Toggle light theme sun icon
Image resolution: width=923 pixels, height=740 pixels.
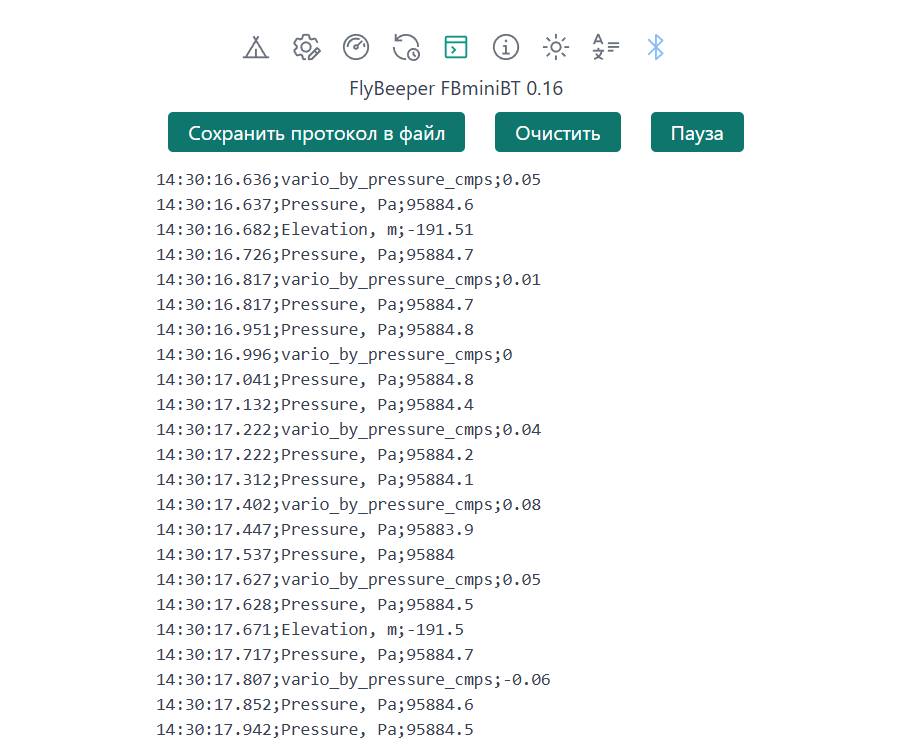pos(556,47)
